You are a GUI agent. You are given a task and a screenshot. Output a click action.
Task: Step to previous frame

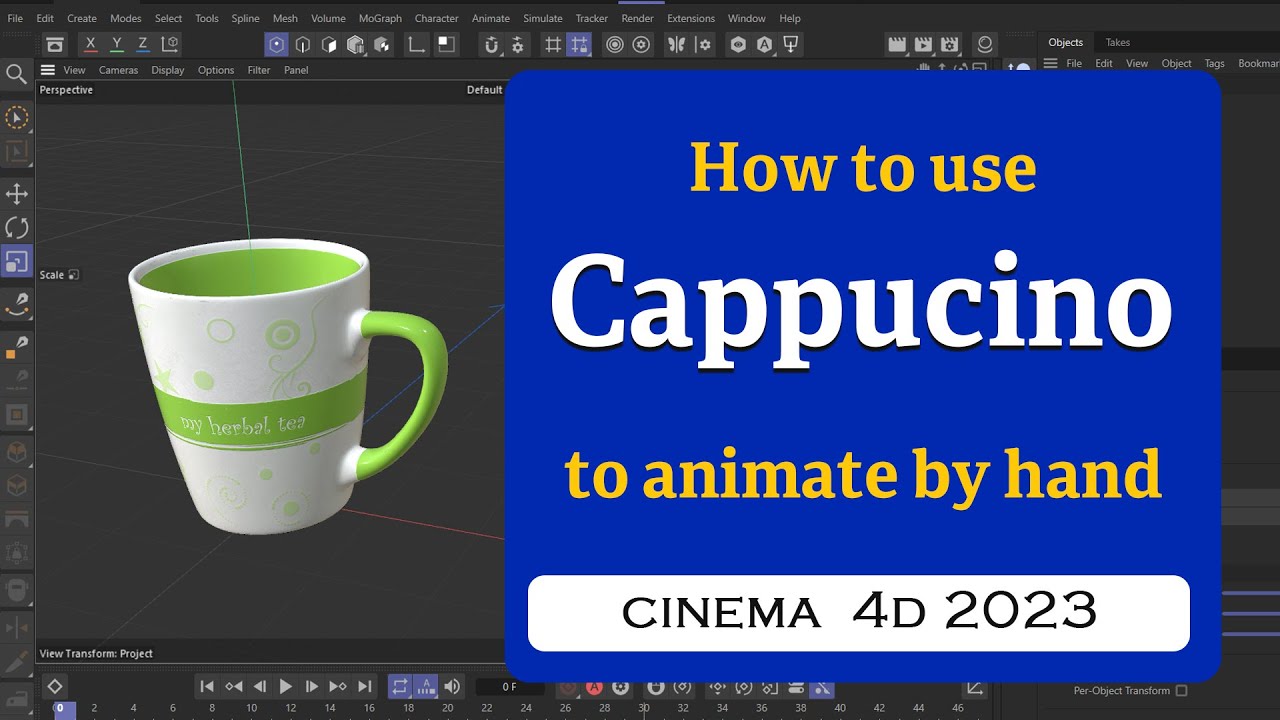click(260, 686)
